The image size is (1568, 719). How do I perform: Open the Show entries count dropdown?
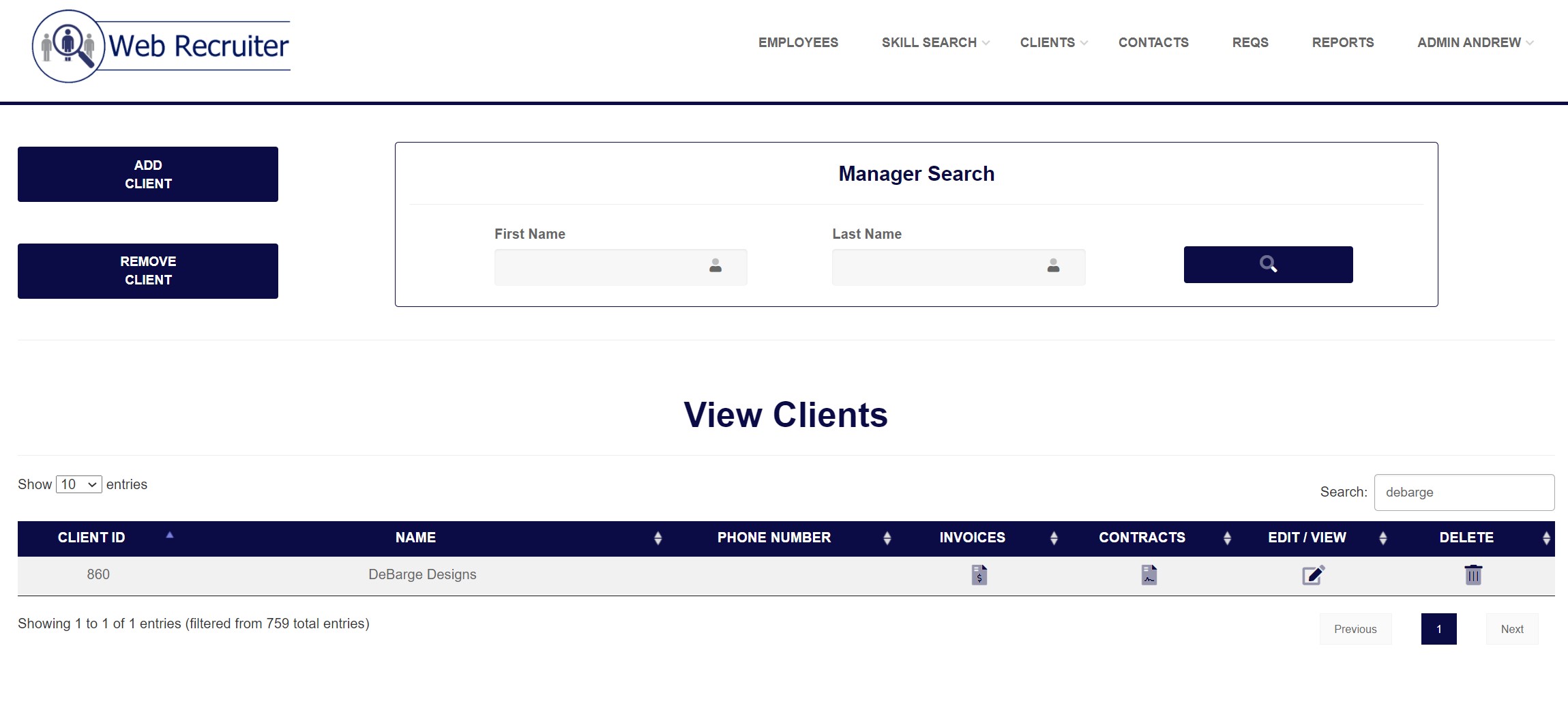point(78,484)
